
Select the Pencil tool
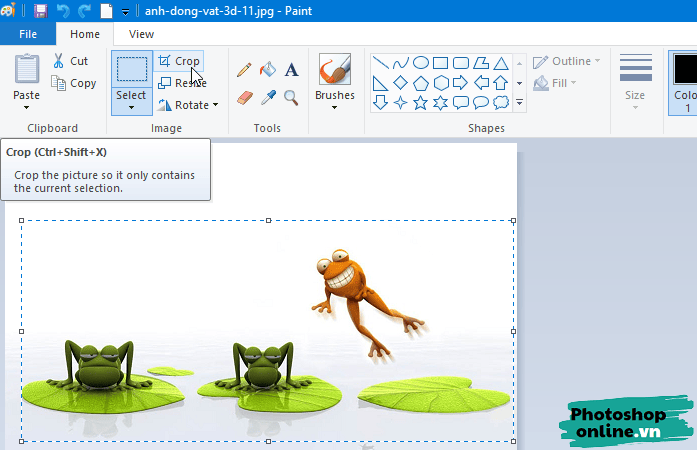pos(244,70)
